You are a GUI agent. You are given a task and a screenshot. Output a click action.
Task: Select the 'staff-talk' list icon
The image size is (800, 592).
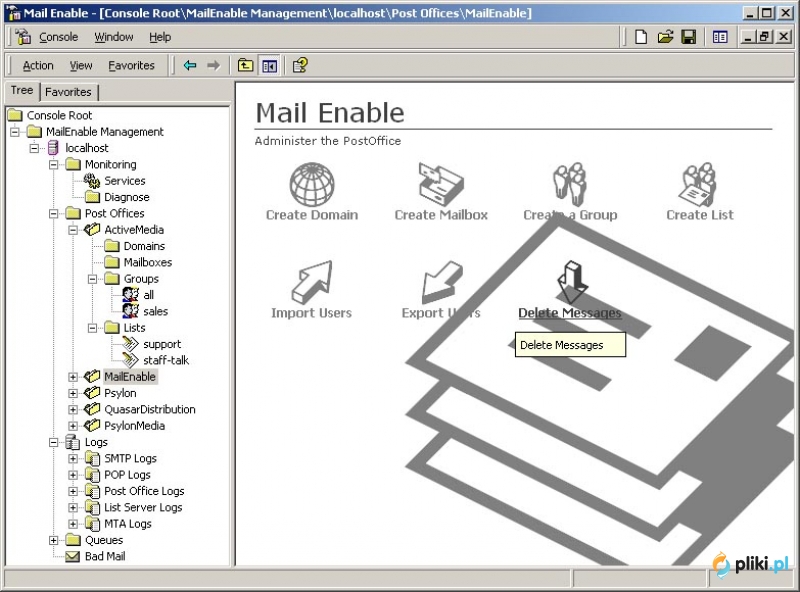pyautogui.click(x=131, y=360)
